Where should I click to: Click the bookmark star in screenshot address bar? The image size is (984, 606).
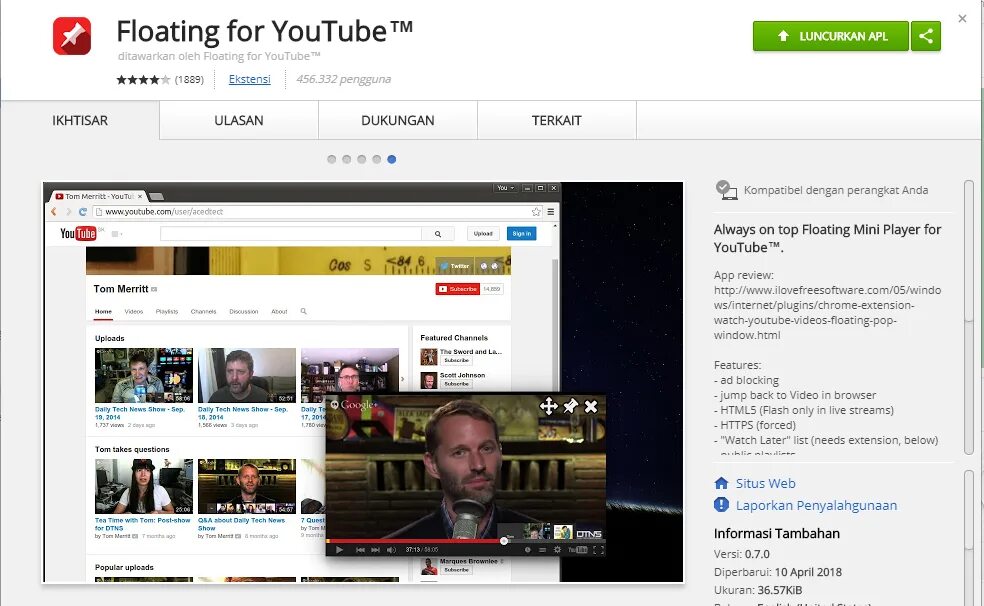(x=536, y=212)
